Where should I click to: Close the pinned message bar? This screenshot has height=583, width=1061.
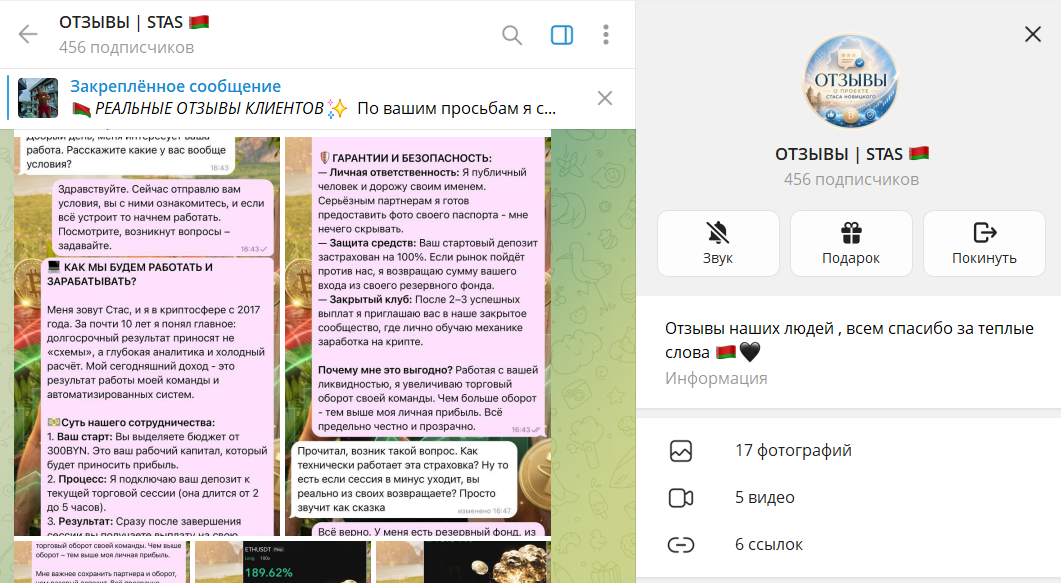(x=605, y=98)
